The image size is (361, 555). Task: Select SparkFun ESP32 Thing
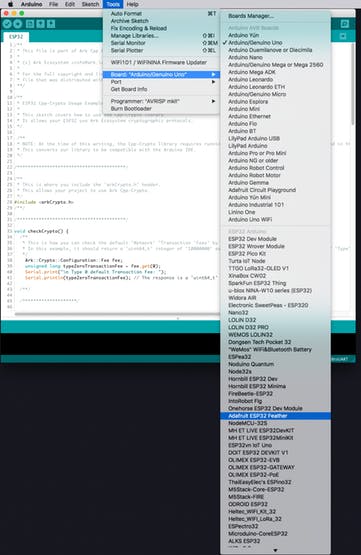[275, 283]
